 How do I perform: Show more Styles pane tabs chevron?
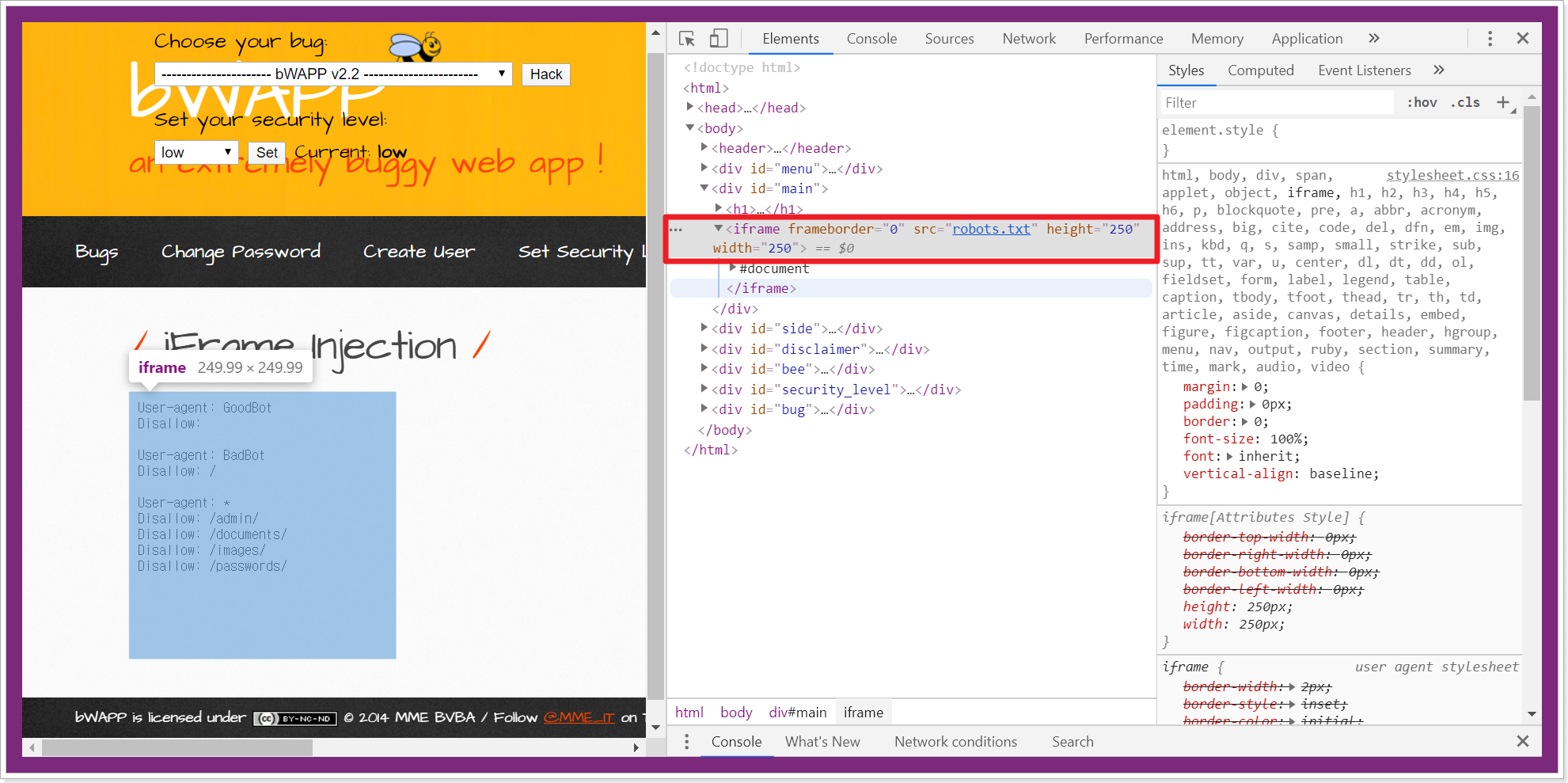(x=1439, y=70)
